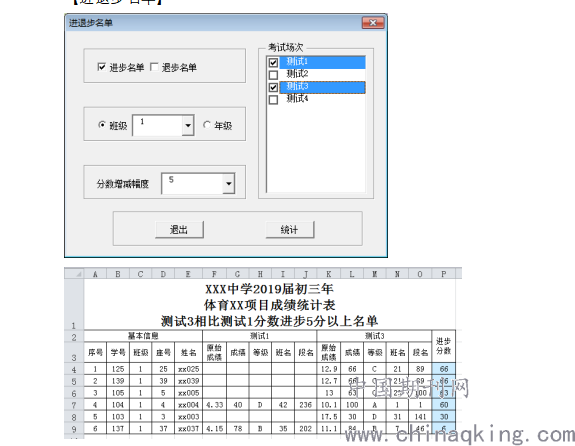Click the 统计 button
The height and width of the screenshot is (446, 575).
tap(290, 230)
